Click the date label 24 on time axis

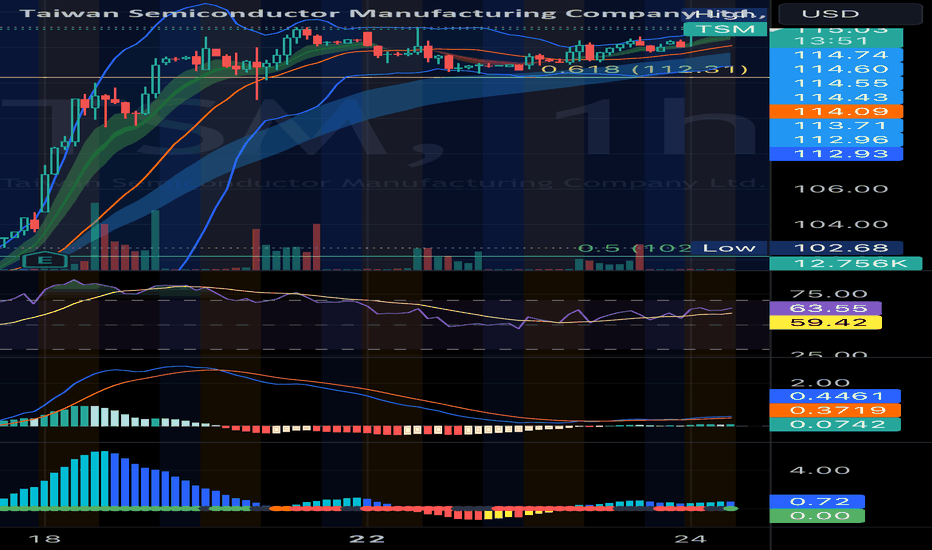tap(690, 539)
